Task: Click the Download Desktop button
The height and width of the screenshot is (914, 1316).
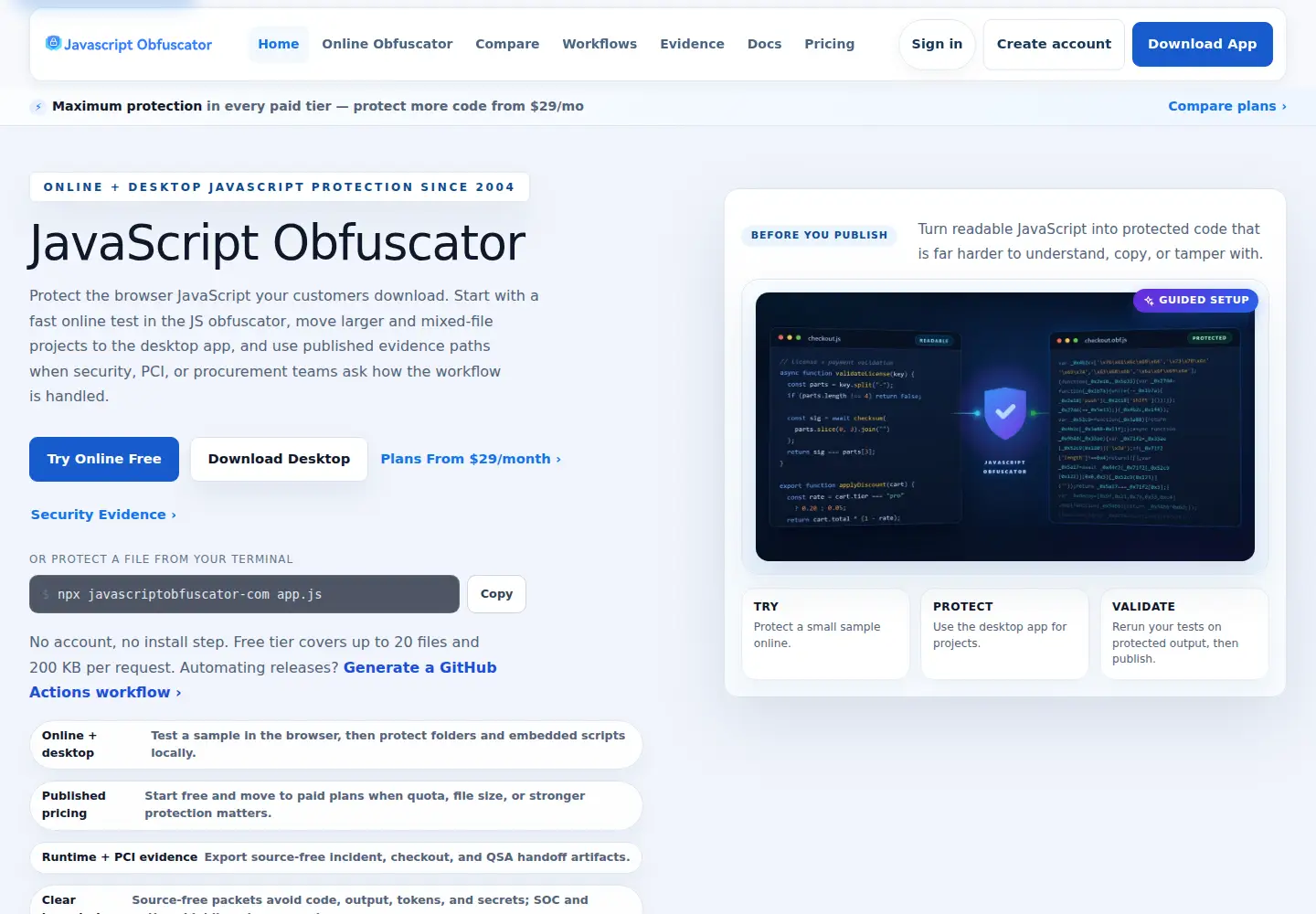Action: [279, 459]
